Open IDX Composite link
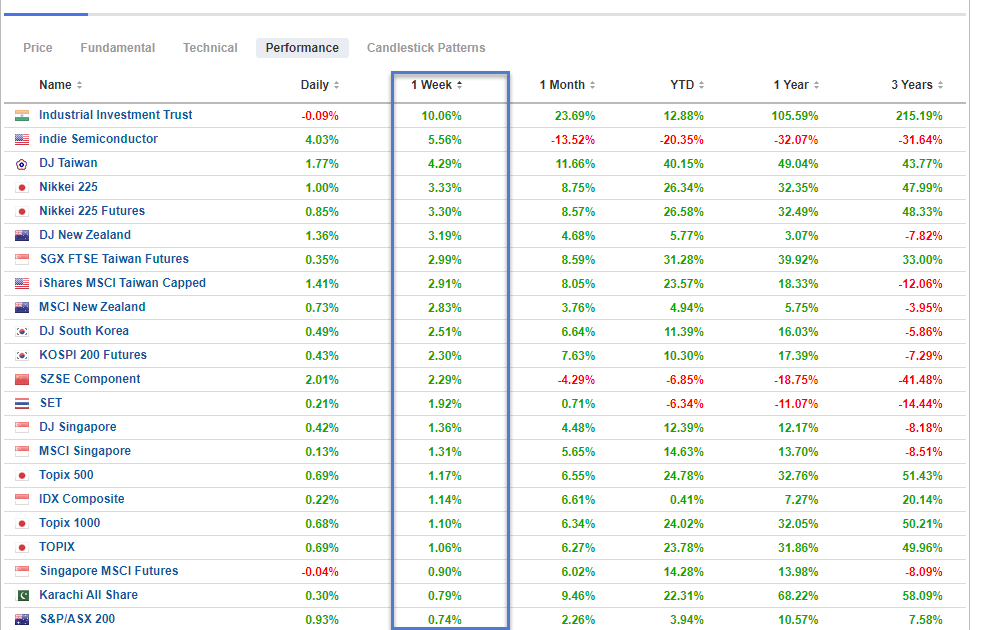The height and width of the screenshot is (630, 1001). click(82, 499)
